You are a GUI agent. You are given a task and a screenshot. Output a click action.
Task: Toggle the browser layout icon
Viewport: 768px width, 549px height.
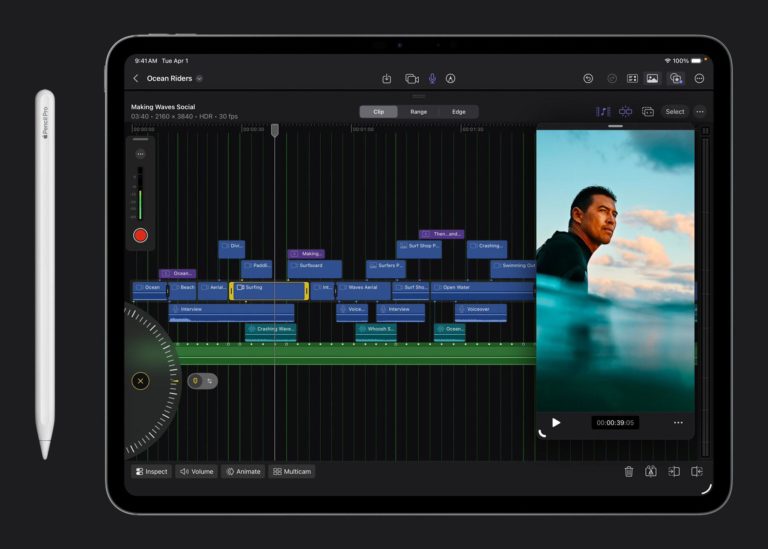(632, 78)
